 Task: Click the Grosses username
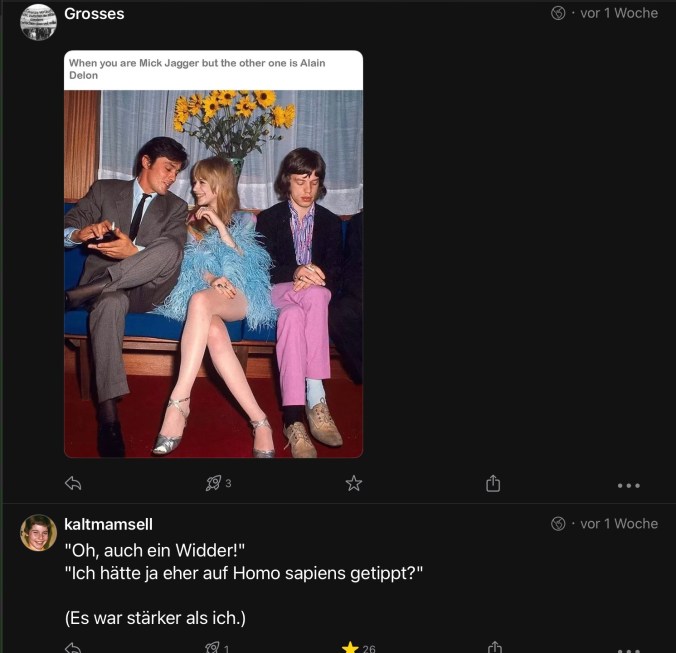click(x=94, y=14)
